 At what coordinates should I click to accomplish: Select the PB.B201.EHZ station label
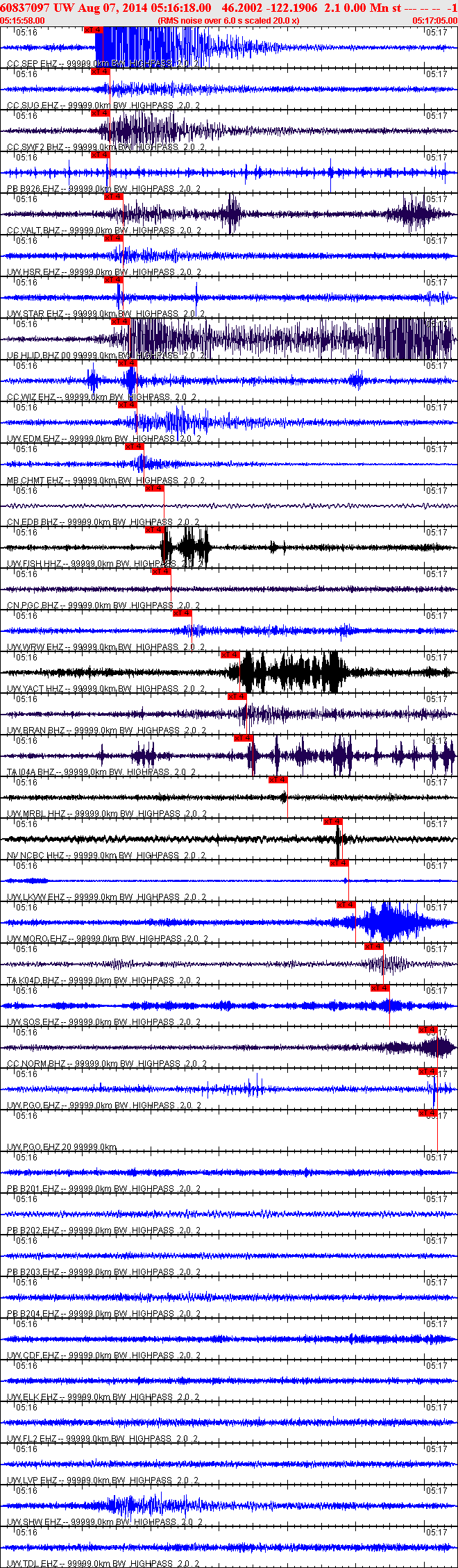coord(103,1189)
